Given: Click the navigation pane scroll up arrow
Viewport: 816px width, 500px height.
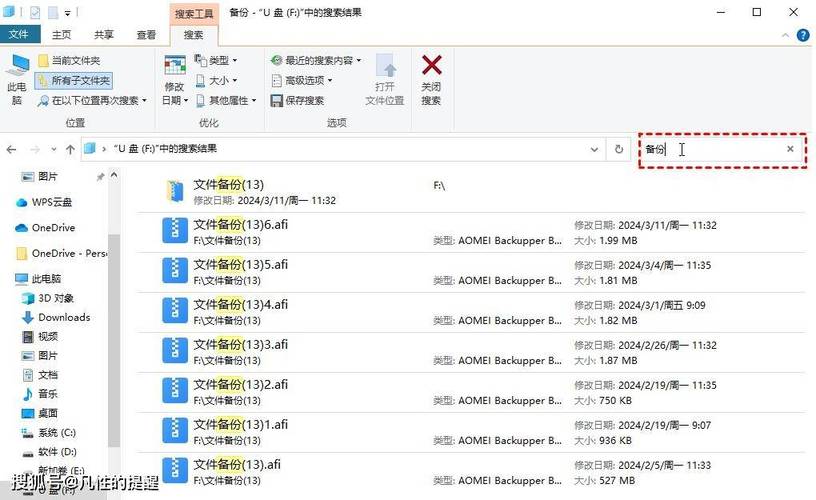Looking at the screenshot, I should coord(114,175).
